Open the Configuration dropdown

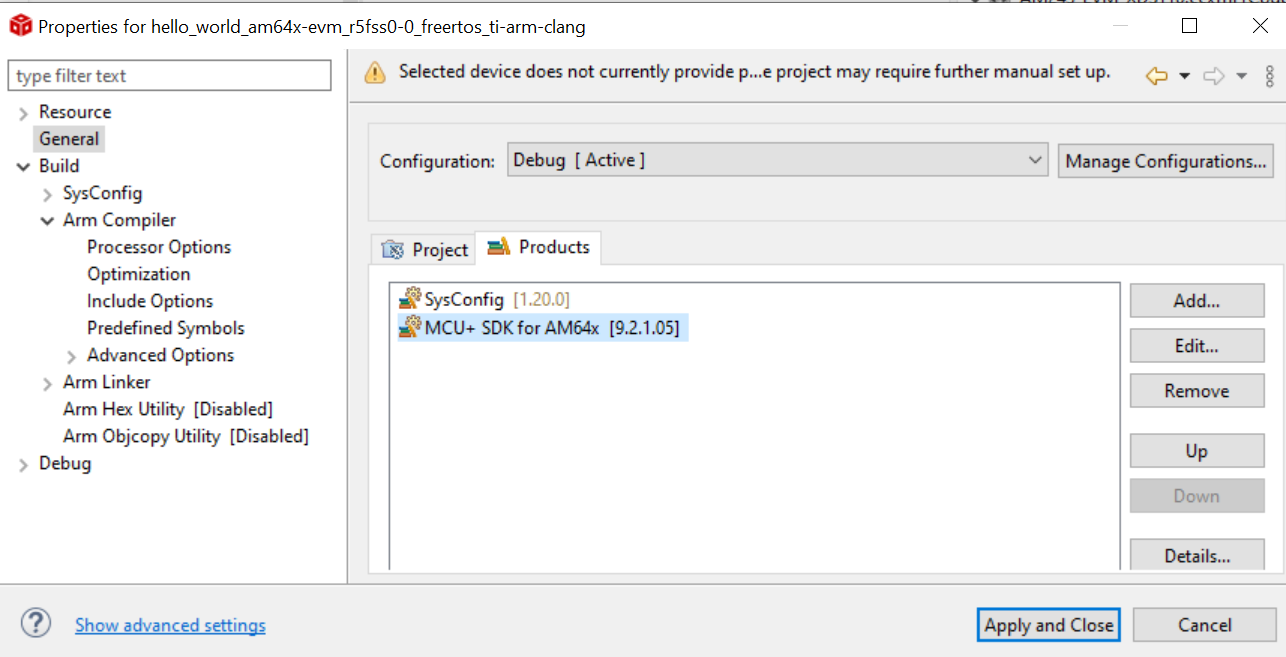pos(778,160)
